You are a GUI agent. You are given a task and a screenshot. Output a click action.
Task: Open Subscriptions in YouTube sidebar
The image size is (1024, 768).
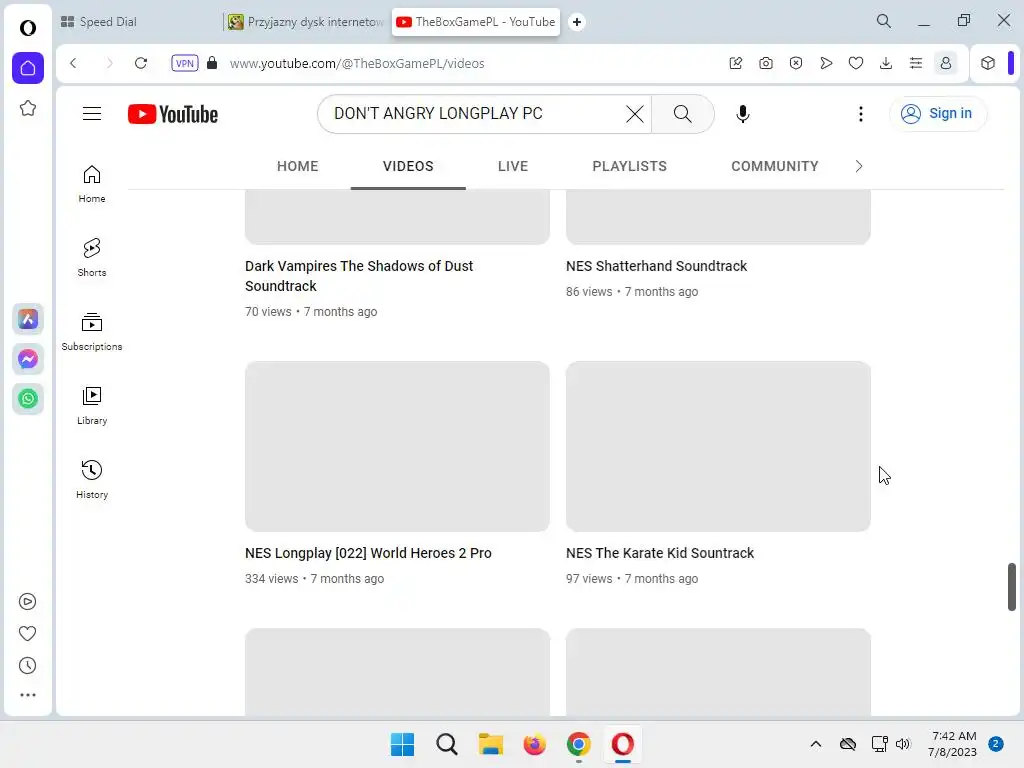[x=91, y=332]
